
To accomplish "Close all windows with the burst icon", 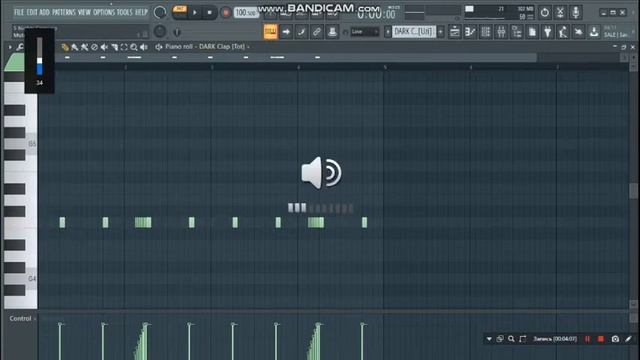I will point(578,31).
